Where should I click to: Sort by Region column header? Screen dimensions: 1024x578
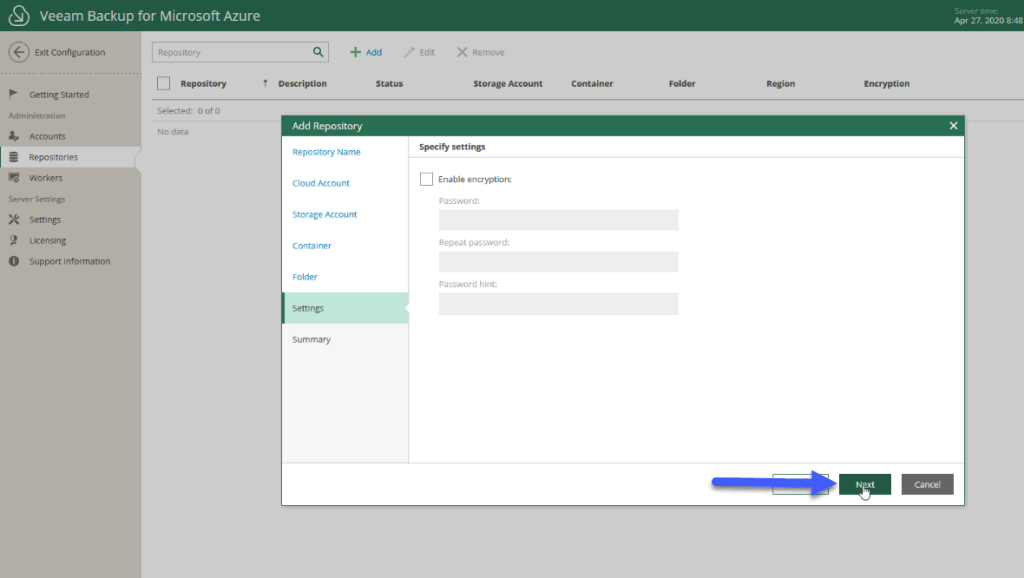pyautogui.click(x=780, y=84)
